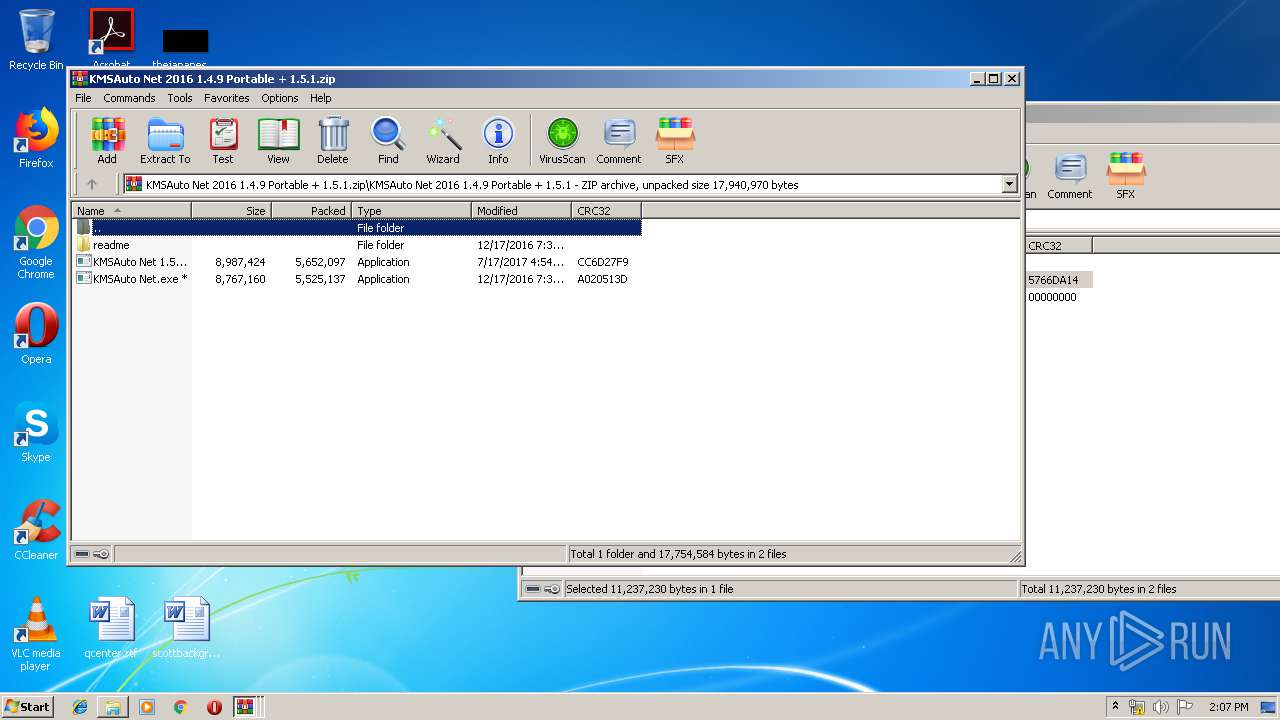Image resolution: width=1280 pixels, height=720 pixels.
Task: Click the archive path address field
Action: pyautogui.click(x=570, y=184)
